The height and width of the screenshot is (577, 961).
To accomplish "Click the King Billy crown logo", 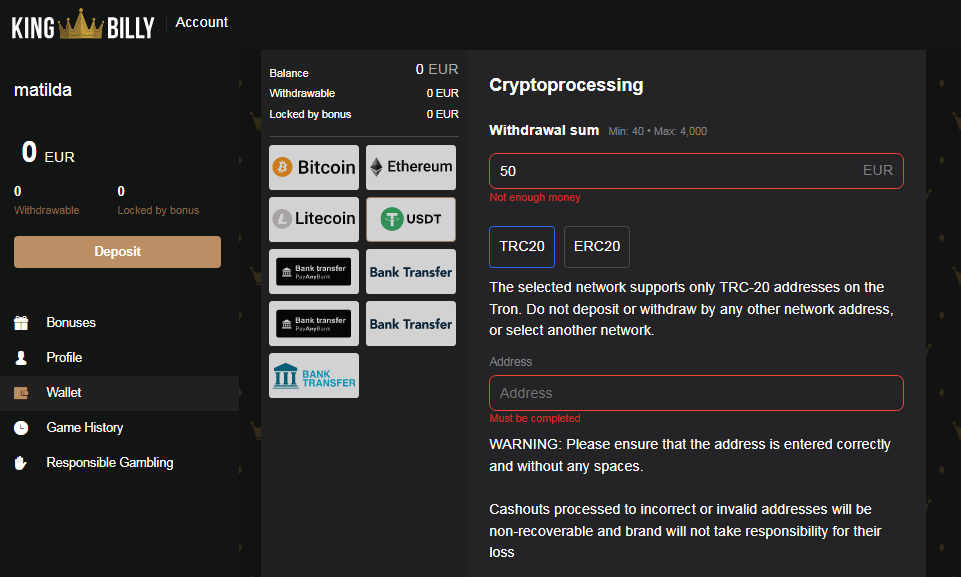I will (83, 23).
